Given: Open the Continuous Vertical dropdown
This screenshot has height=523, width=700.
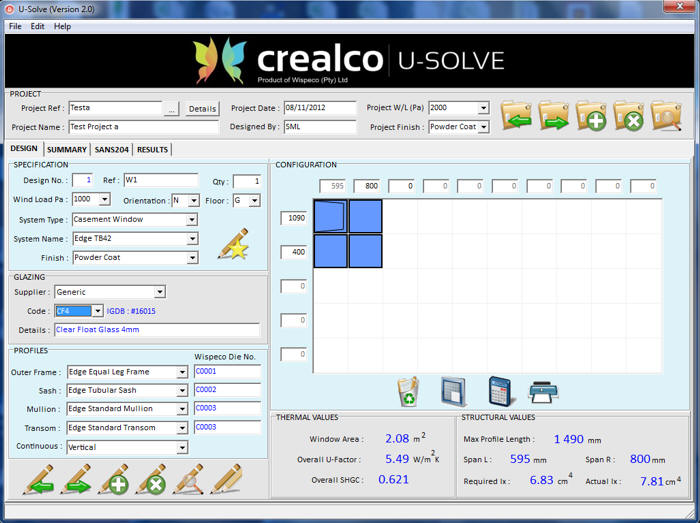Looking at the screenshot, I should click(182, 447).
